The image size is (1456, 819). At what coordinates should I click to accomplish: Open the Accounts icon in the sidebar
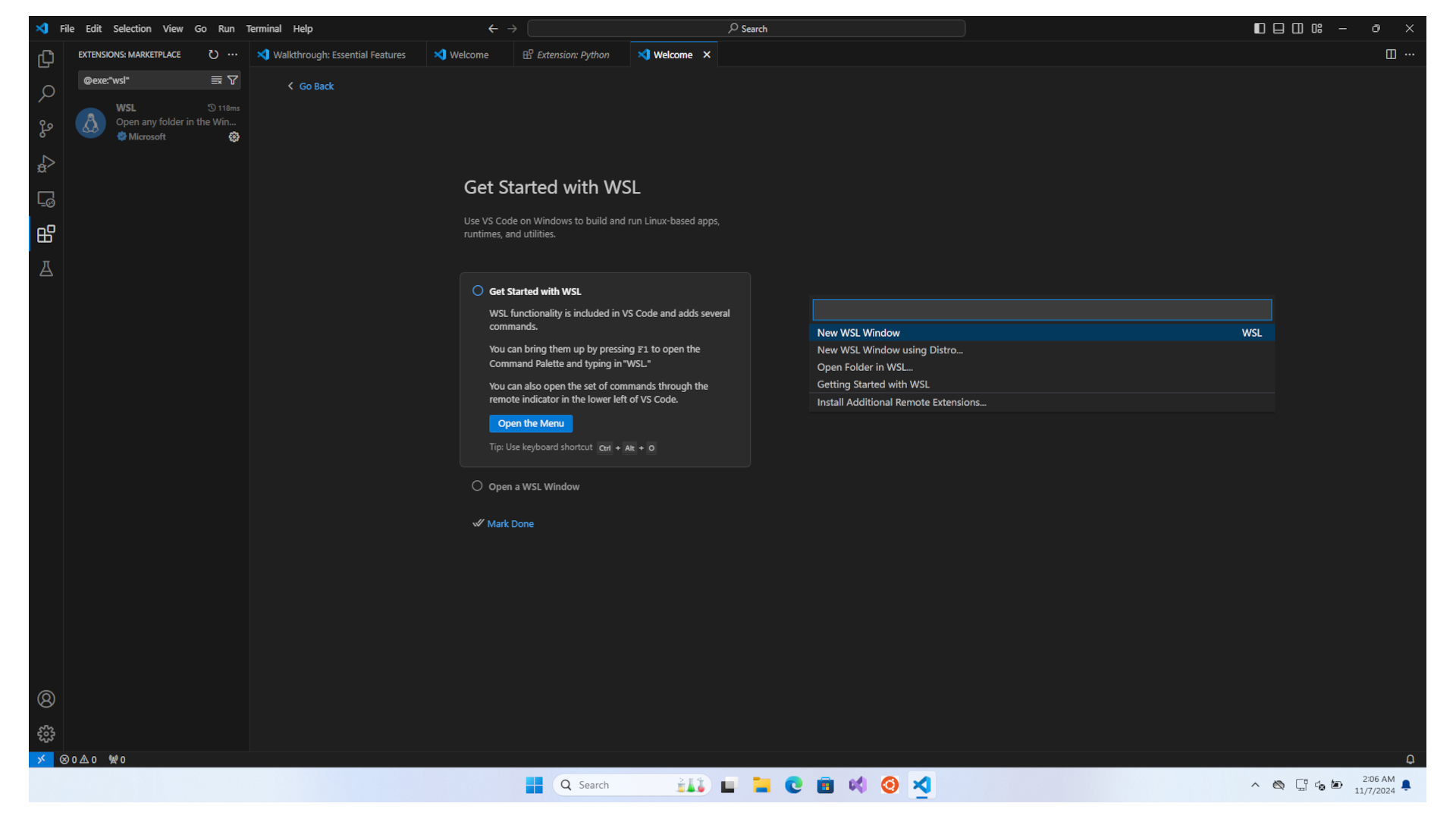(x=46, y=699)
